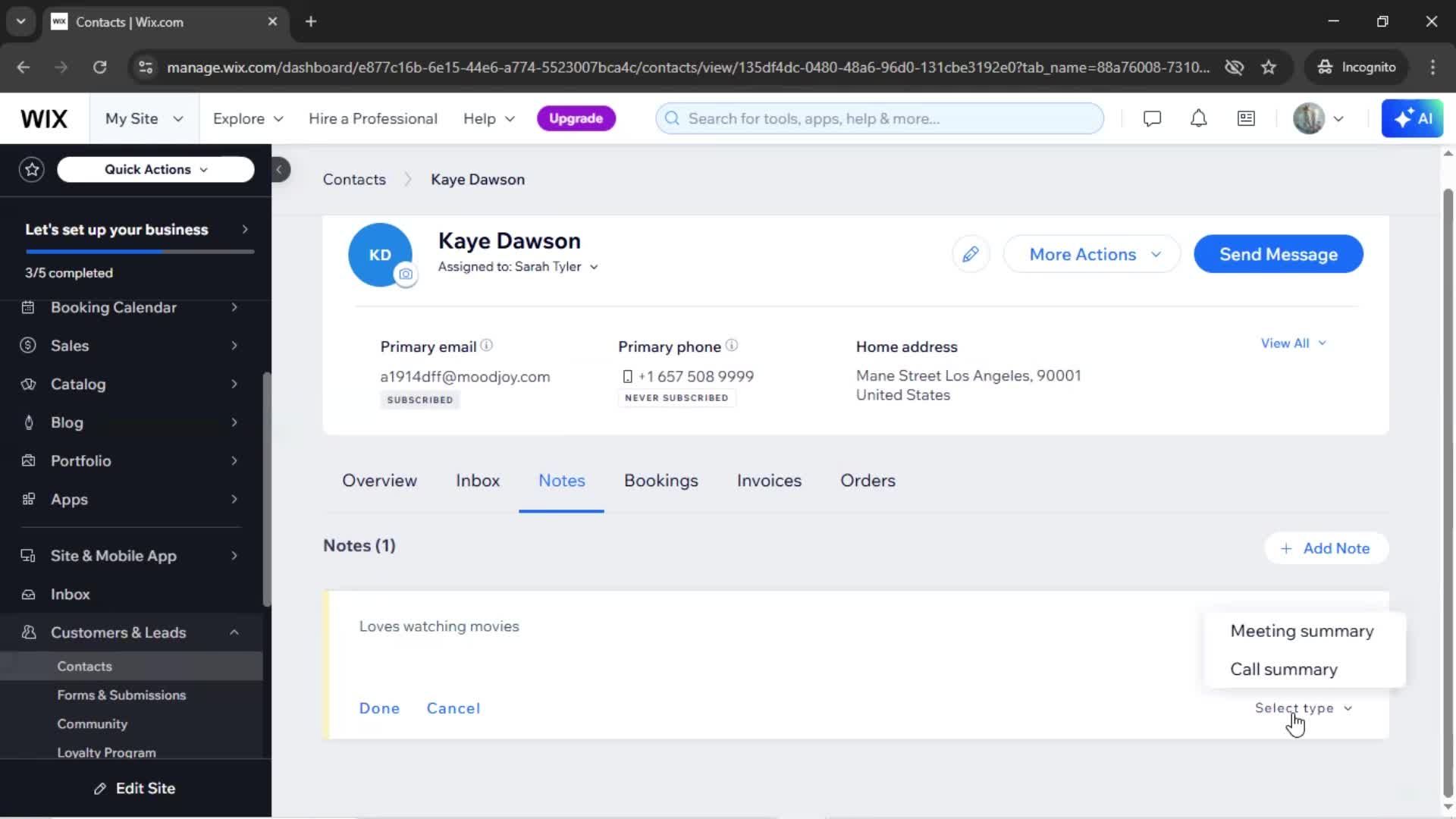Image resolution: width=1456 pixels, height=819 pixels.
Task: Collapse the Customers & Leads section
Action: coord(234,632)
